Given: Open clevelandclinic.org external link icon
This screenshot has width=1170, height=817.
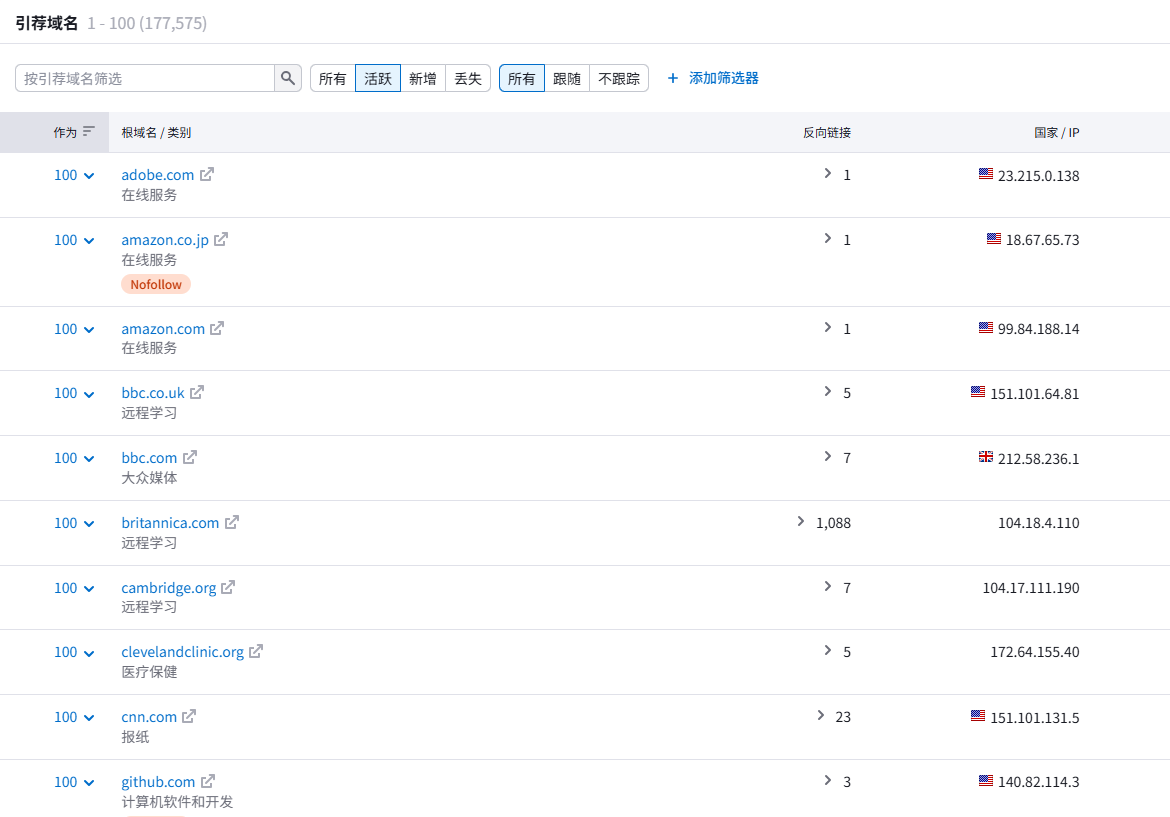Looking at the screenshot, I should (256, 651).
